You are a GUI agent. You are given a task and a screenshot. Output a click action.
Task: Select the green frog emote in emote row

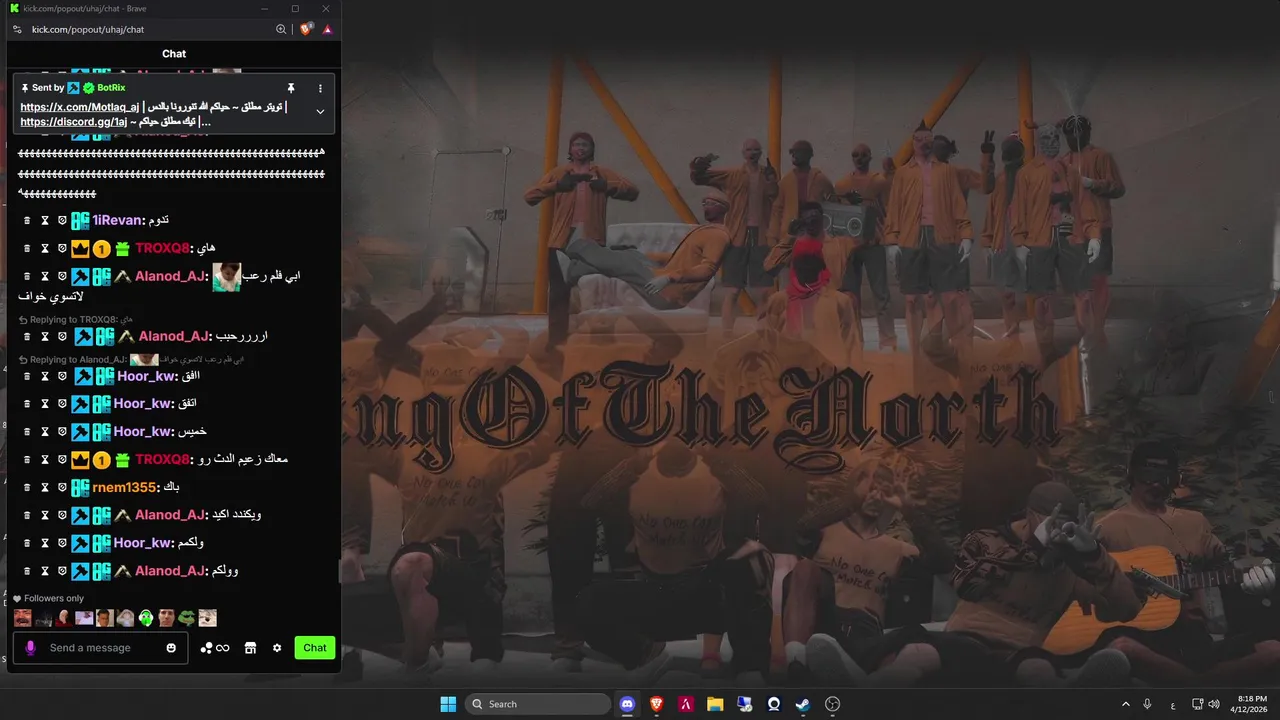[186, 618]
